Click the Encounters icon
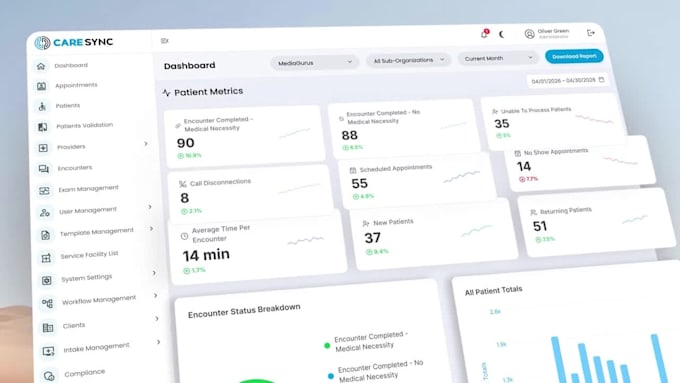Viewport: 680px width, 383px height. 43,169
